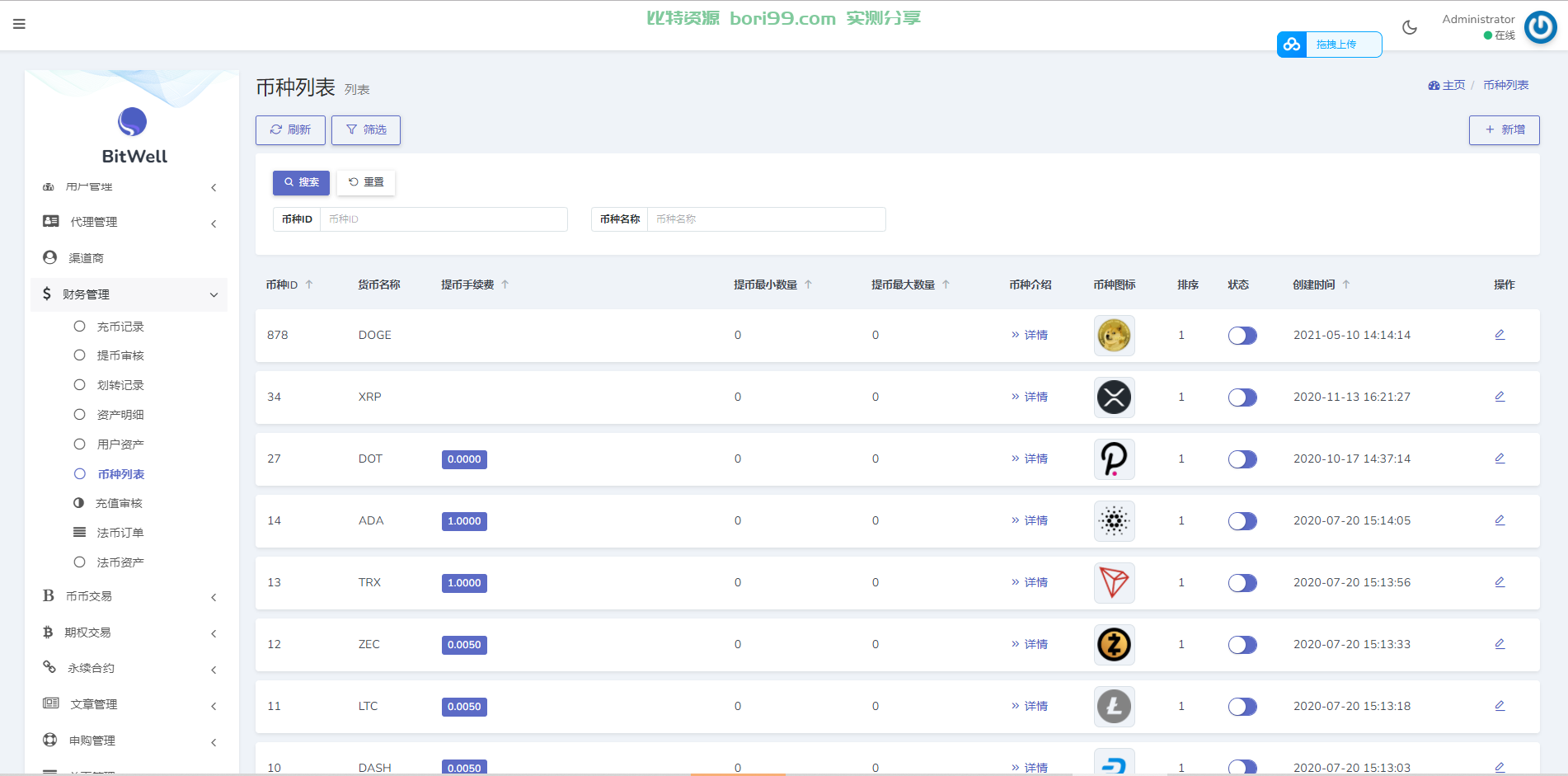Viewport: 1568px width, 776px height.
Task: Open the XRP coin icon thumbnail
Action: coord(1114,397)
